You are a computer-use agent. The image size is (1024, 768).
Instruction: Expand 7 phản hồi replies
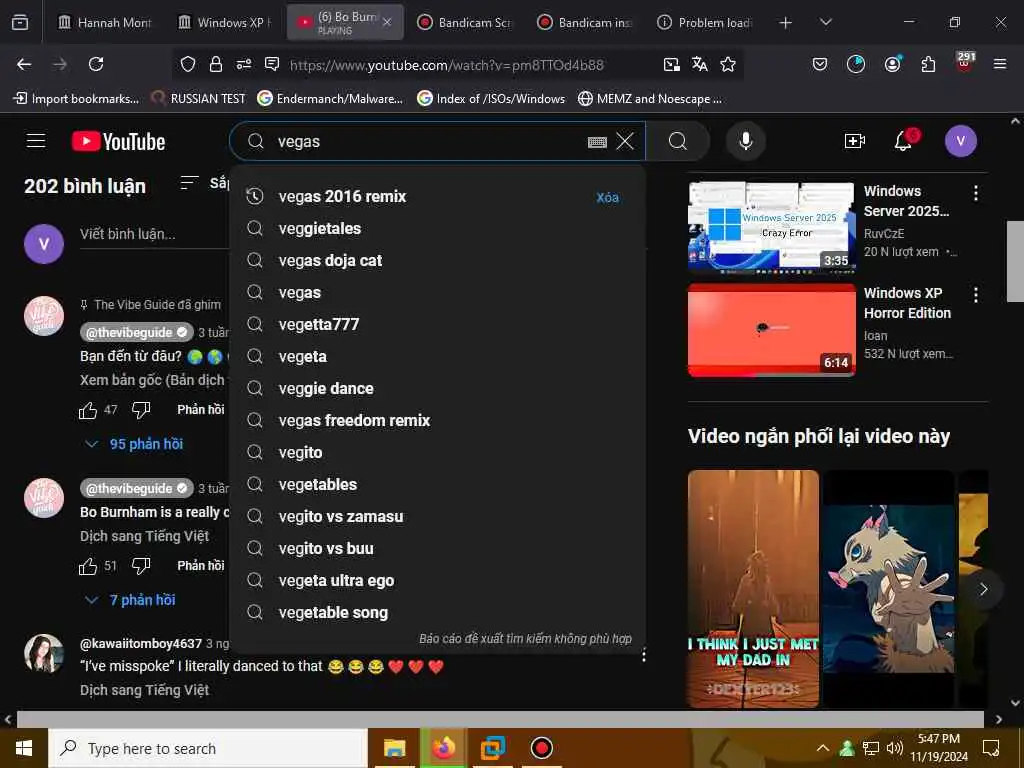point(131,600)
